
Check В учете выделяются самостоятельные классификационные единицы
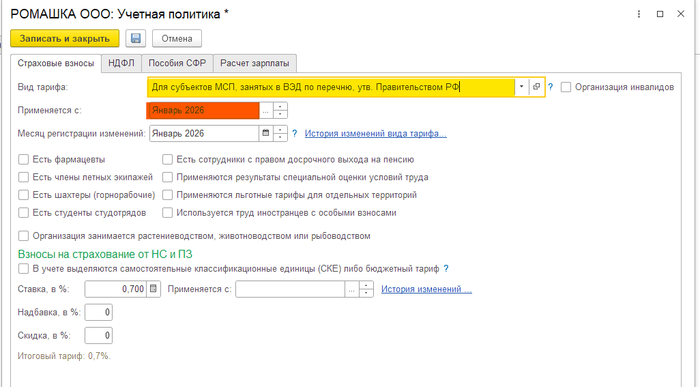click(23, 269)
